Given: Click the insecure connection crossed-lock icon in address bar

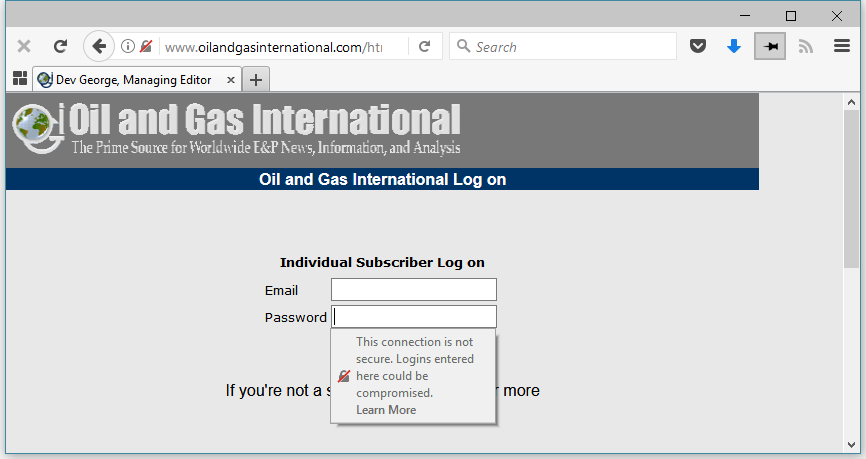Looking at the screenshot, I should (146, 46).
